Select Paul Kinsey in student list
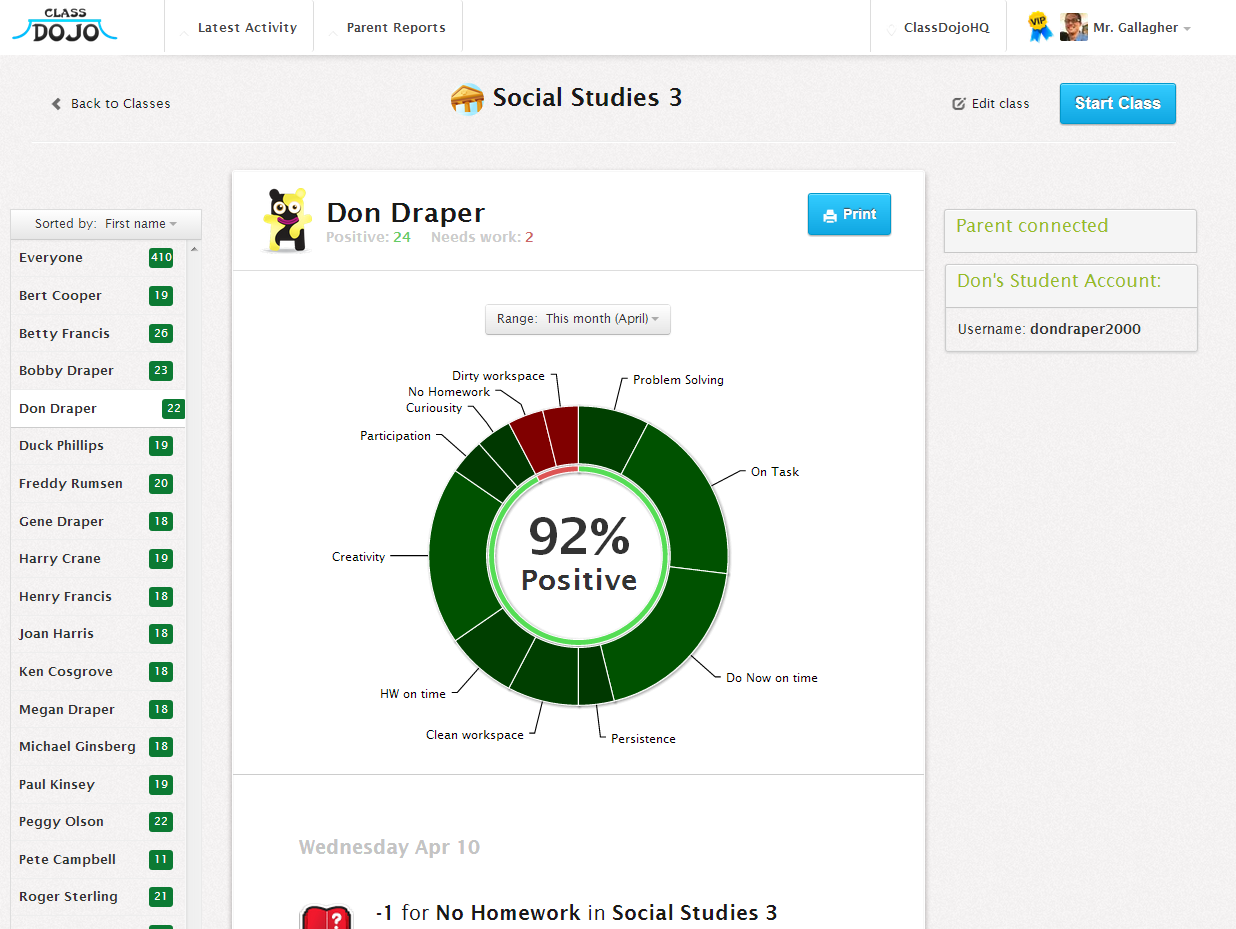The width and height of the screenshot is (1236, 929). pos(97,785)
